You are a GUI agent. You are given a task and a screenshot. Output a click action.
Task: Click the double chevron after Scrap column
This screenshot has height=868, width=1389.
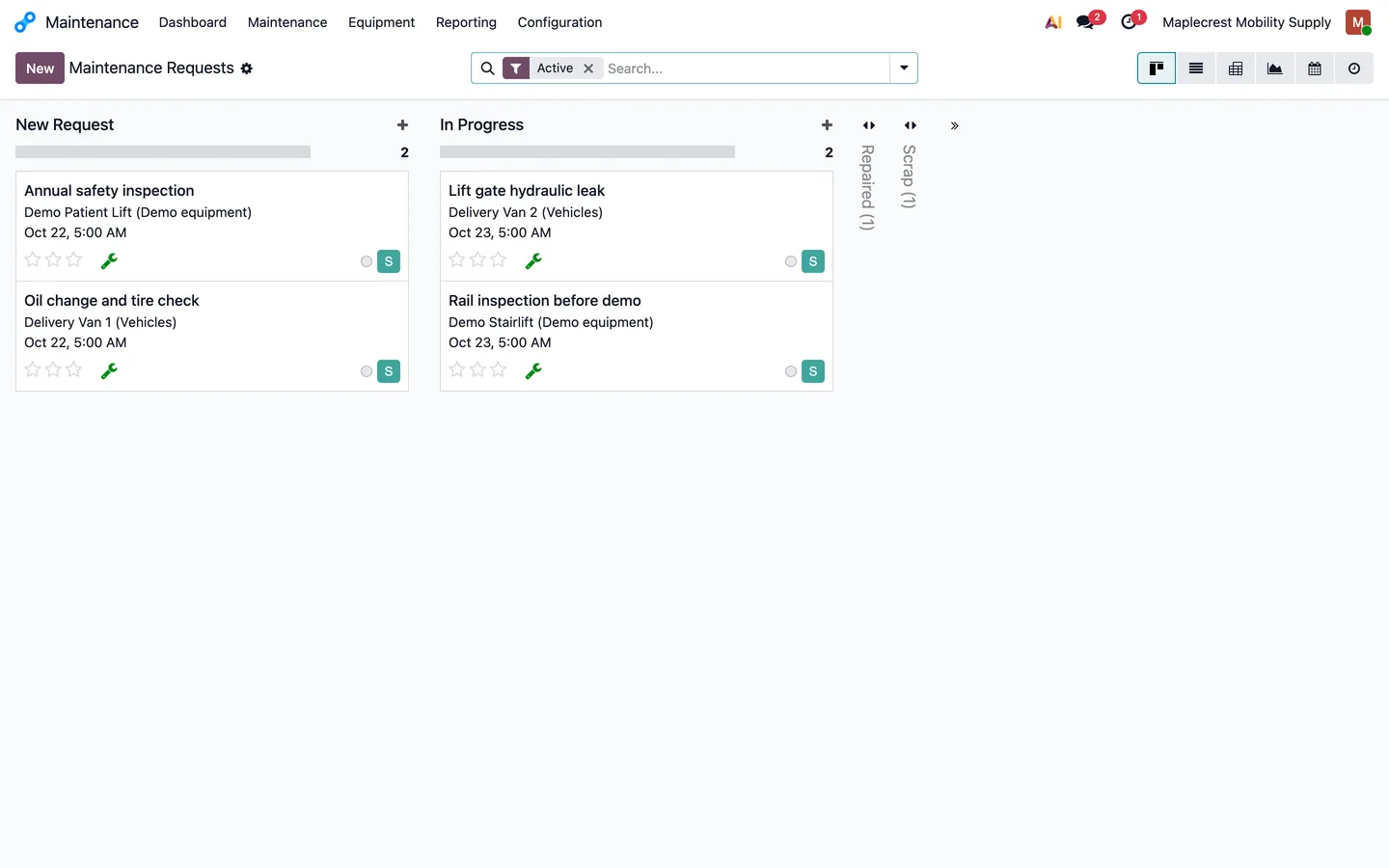tap(954, 126)
